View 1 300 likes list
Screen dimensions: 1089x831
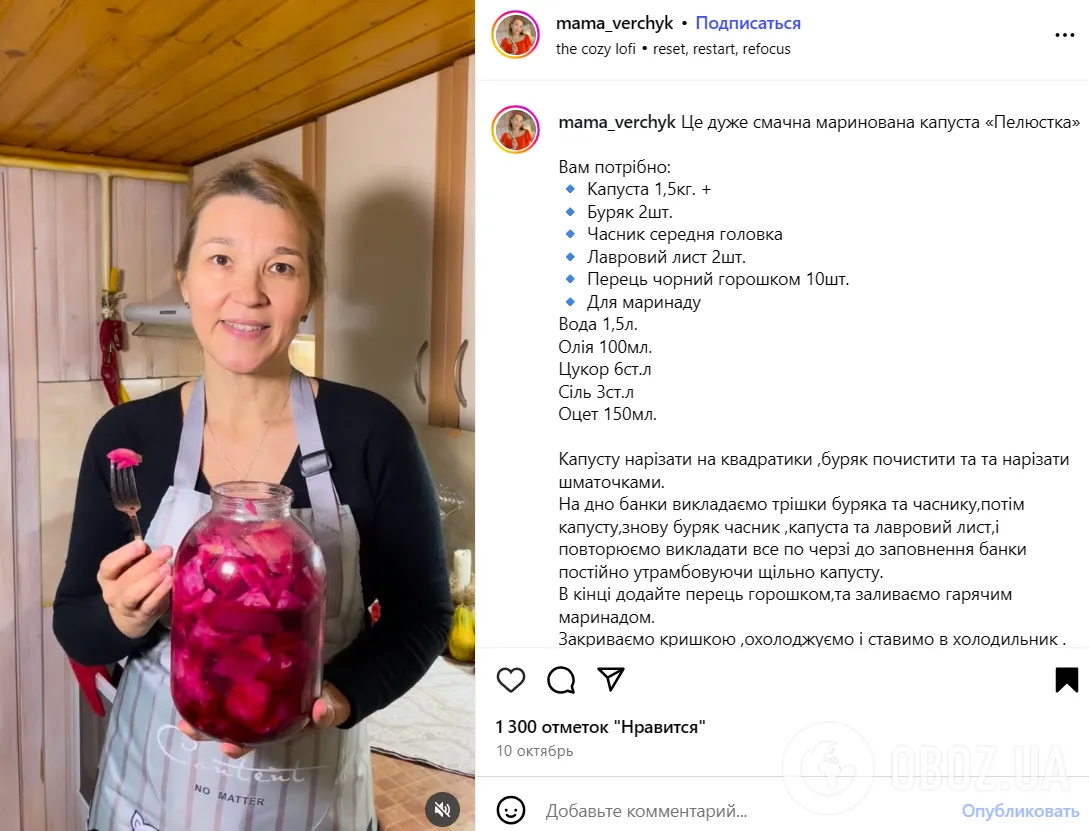(600, 727)
